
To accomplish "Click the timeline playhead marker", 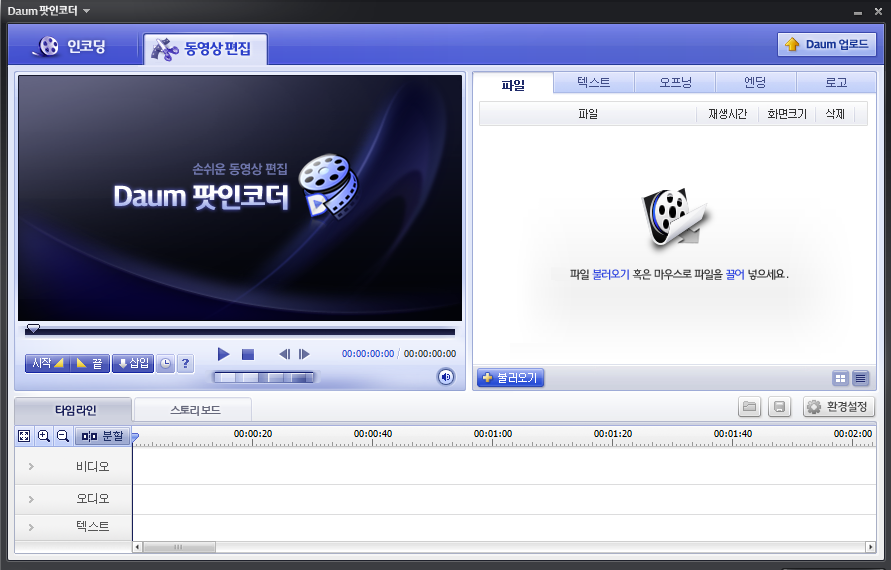I will pos(135,437).
